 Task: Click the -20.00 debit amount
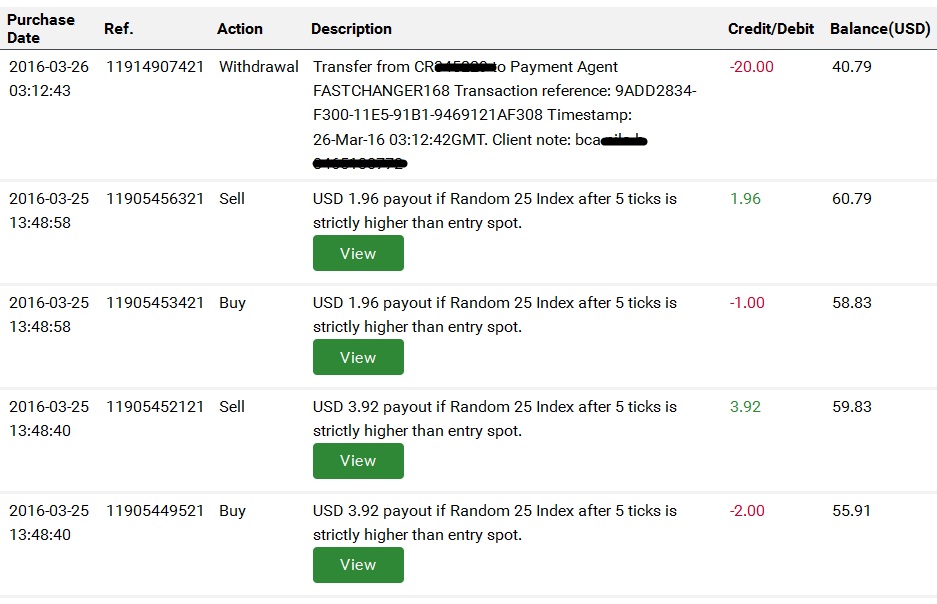pyautogui.click(x=752, y=67)
